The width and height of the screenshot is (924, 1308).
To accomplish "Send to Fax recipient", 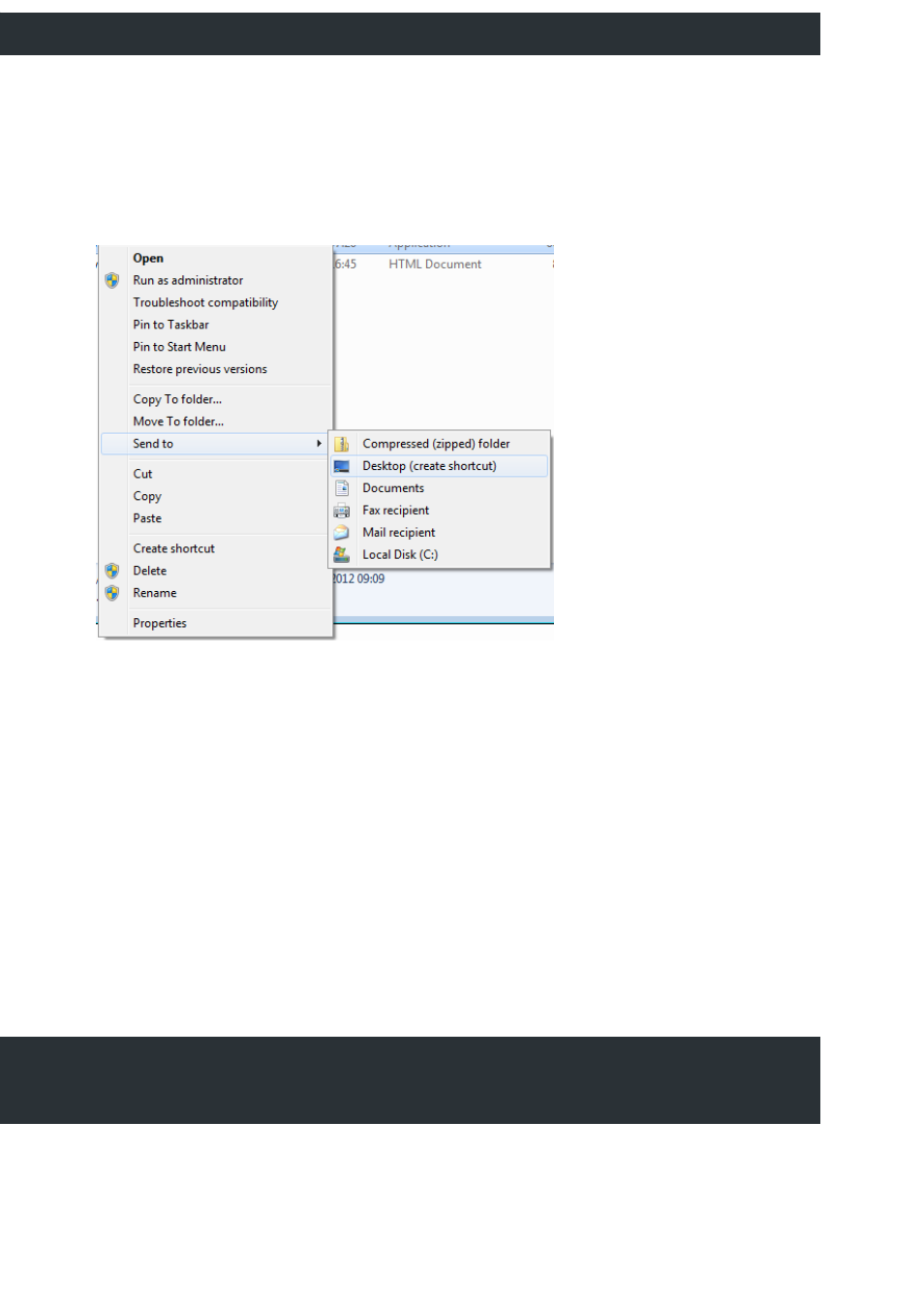I will (x=440, y=511).
